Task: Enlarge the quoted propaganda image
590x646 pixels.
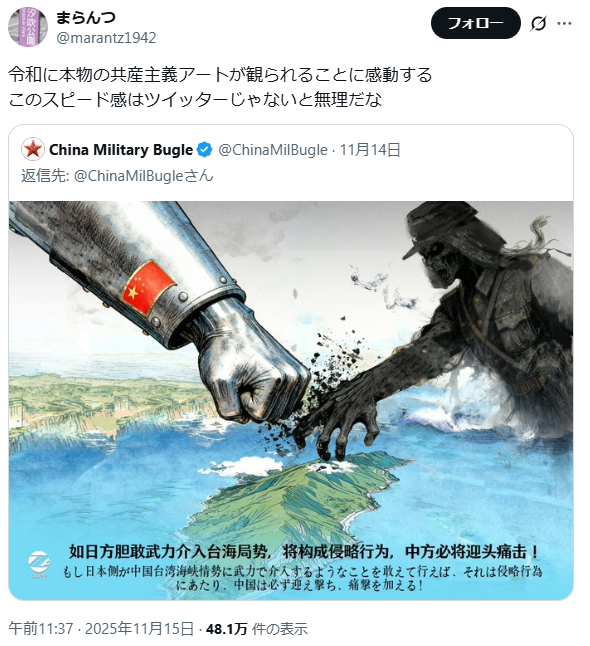Action: (x=291, y=400)
